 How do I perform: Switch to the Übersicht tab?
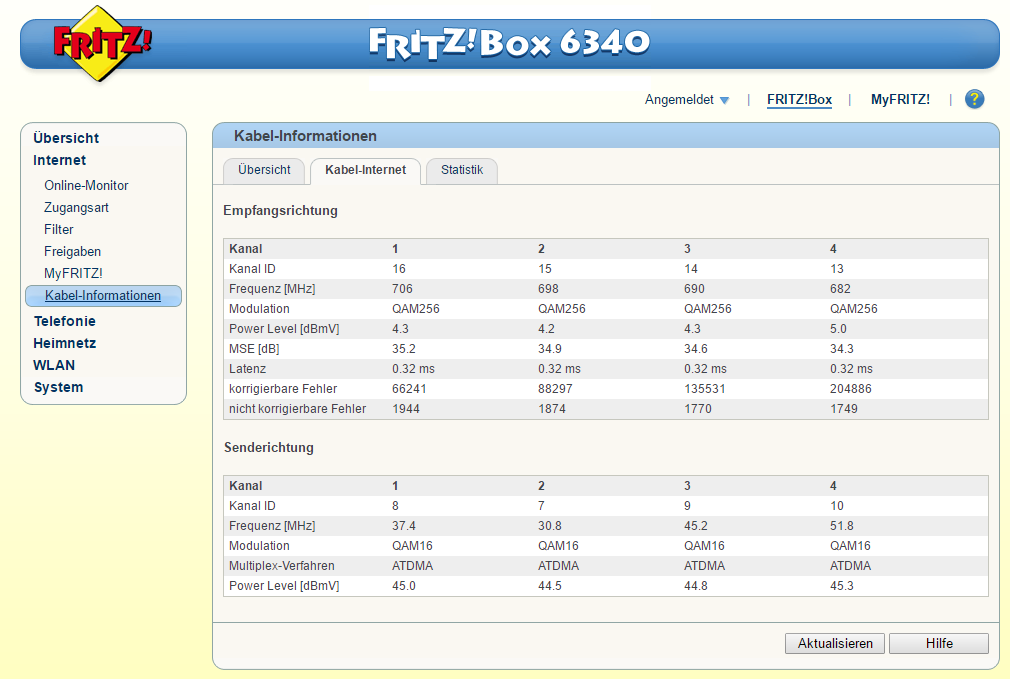(x=264, y=170)
